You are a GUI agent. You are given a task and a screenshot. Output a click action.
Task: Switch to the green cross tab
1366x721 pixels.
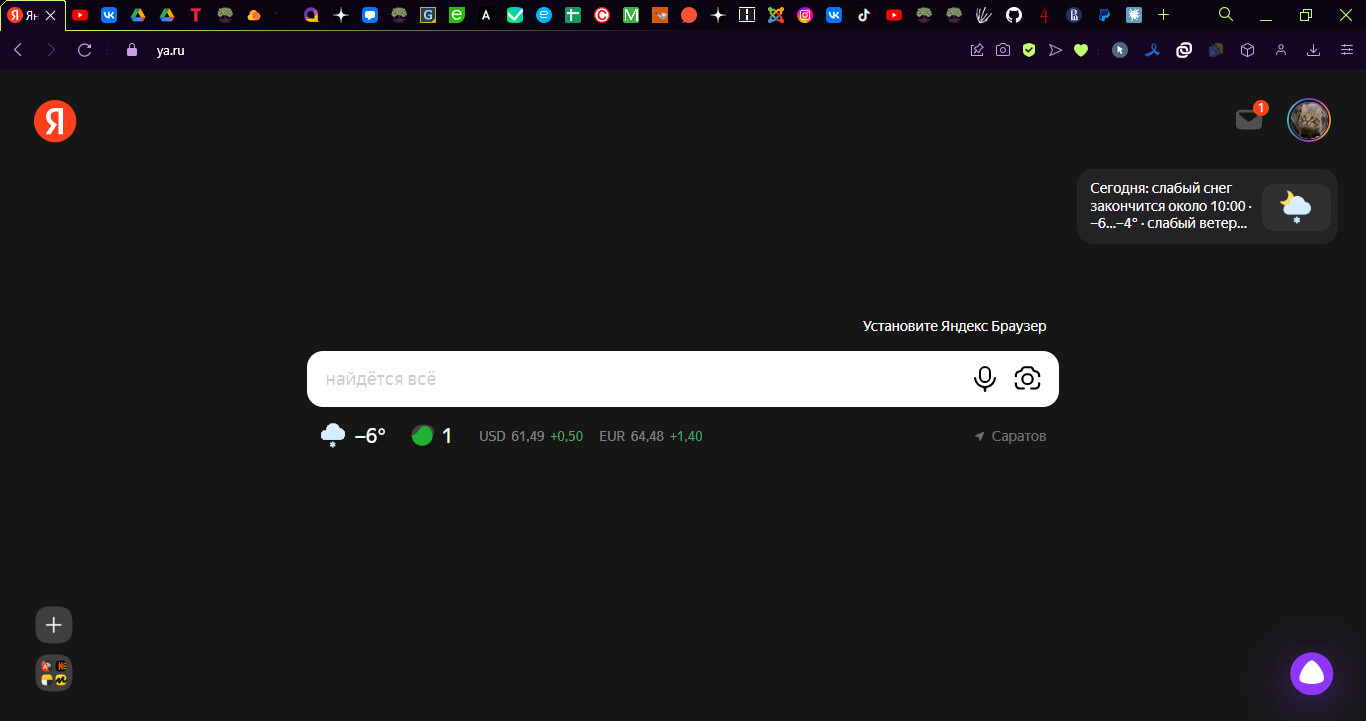click(x=573, y=15)
